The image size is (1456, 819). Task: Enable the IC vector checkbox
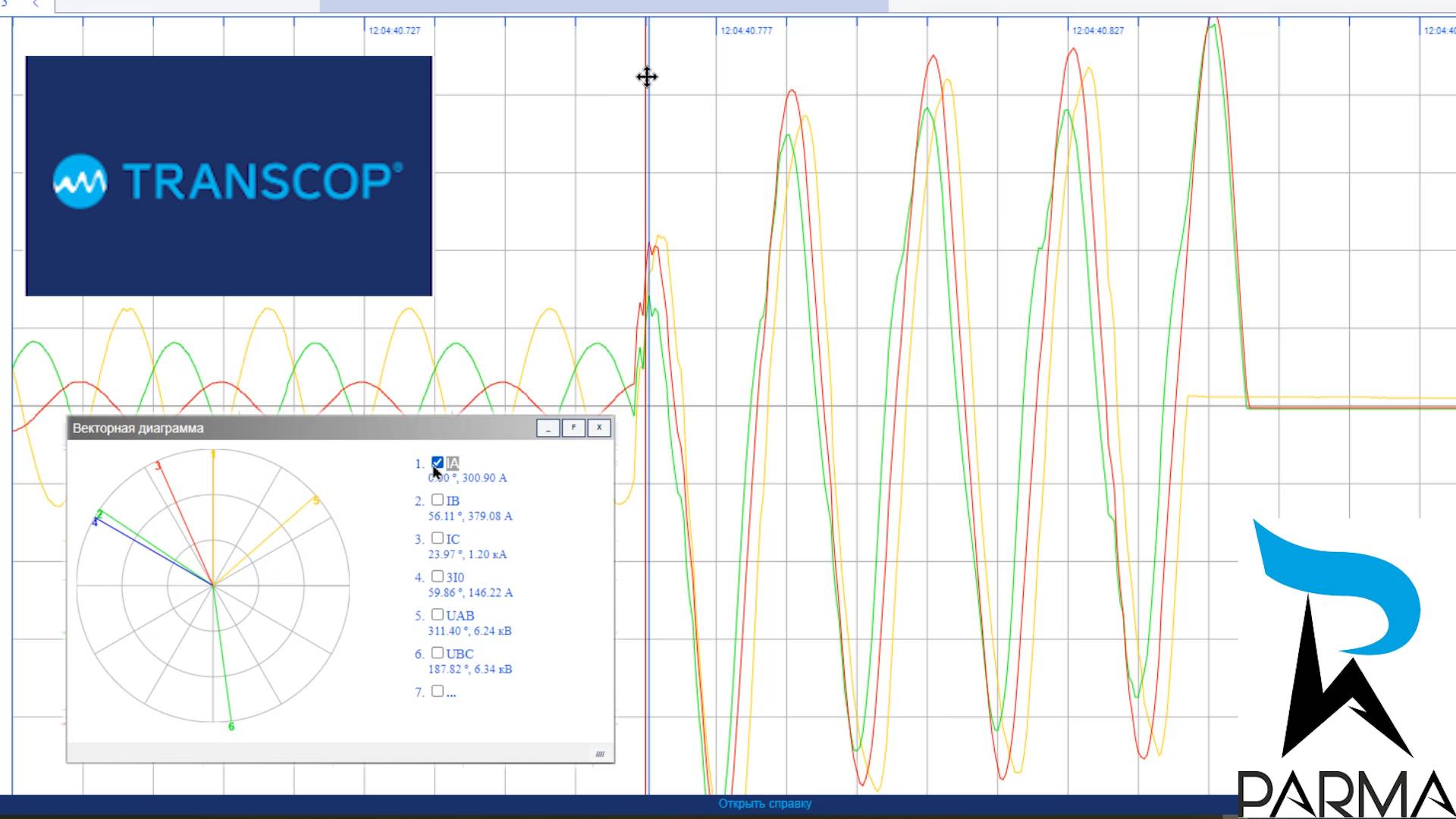point(438,538)
